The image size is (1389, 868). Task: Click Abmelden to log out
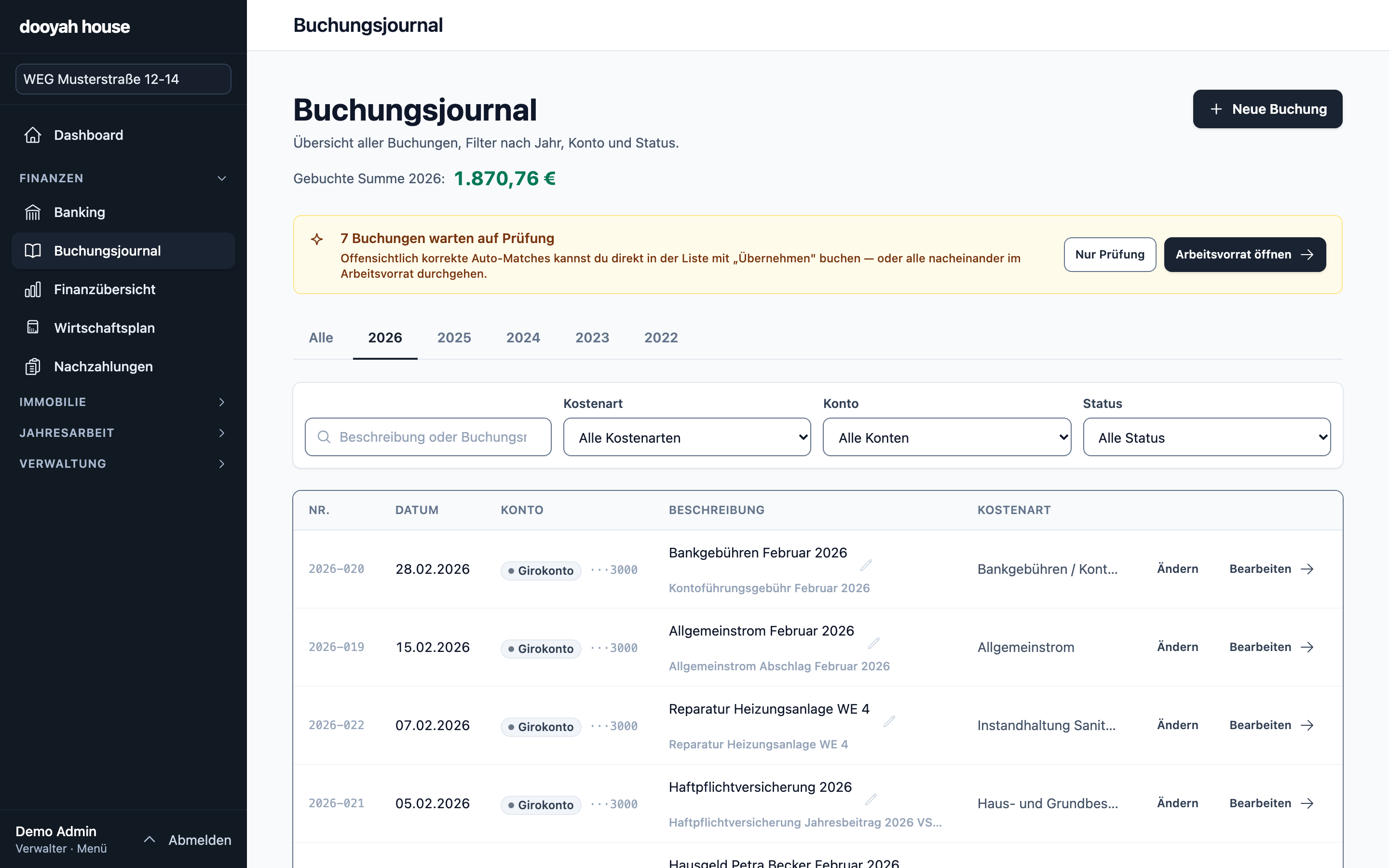(x=200, y=840)
